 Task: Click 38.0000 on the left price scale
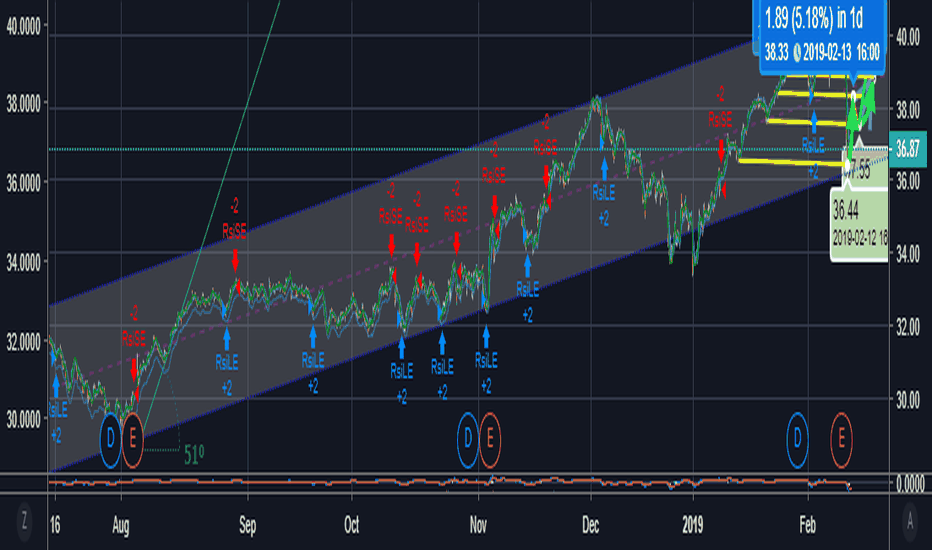click(24, 105)
